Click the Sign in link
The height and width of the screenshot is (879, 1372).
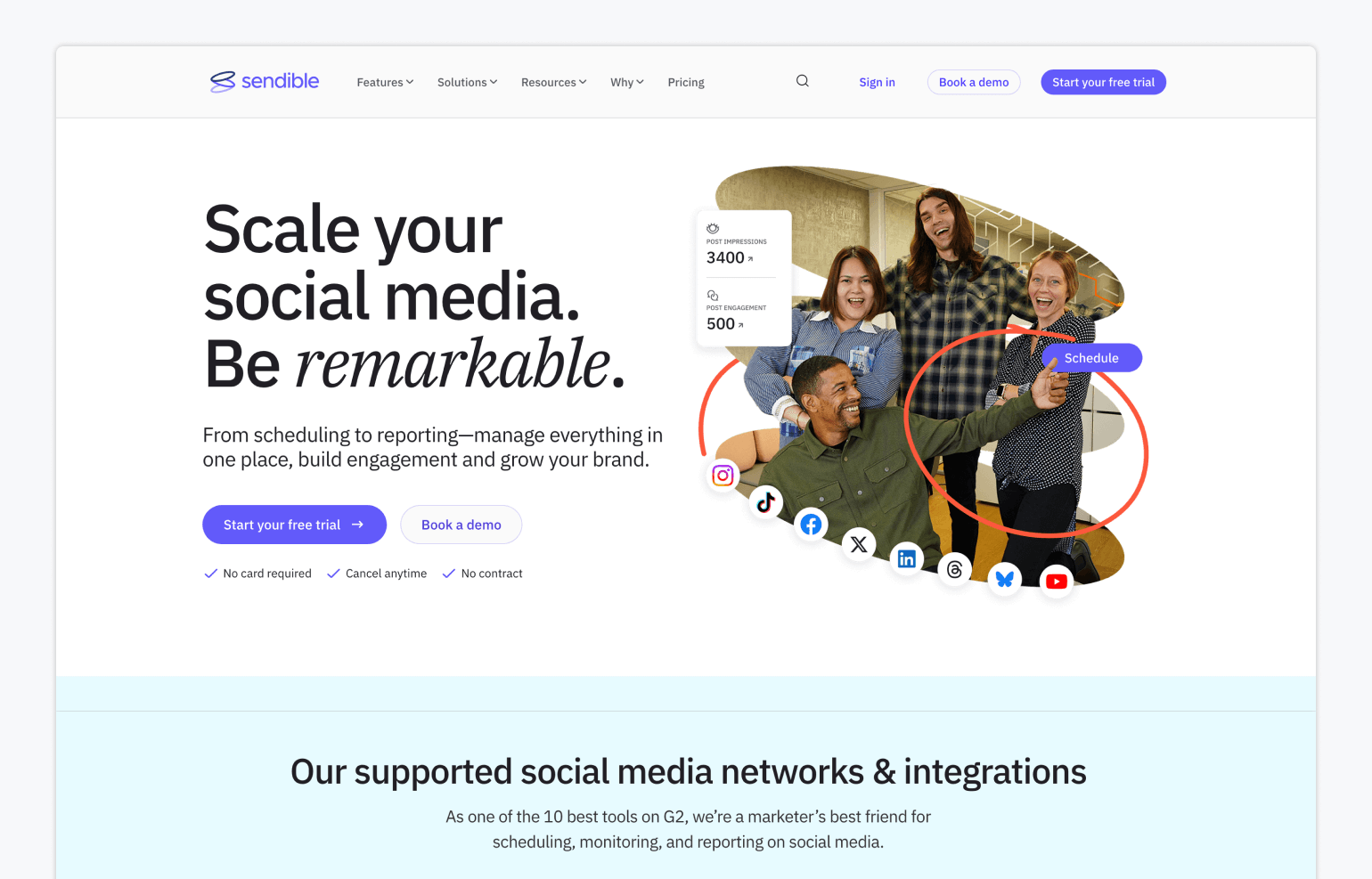(877, 82)
